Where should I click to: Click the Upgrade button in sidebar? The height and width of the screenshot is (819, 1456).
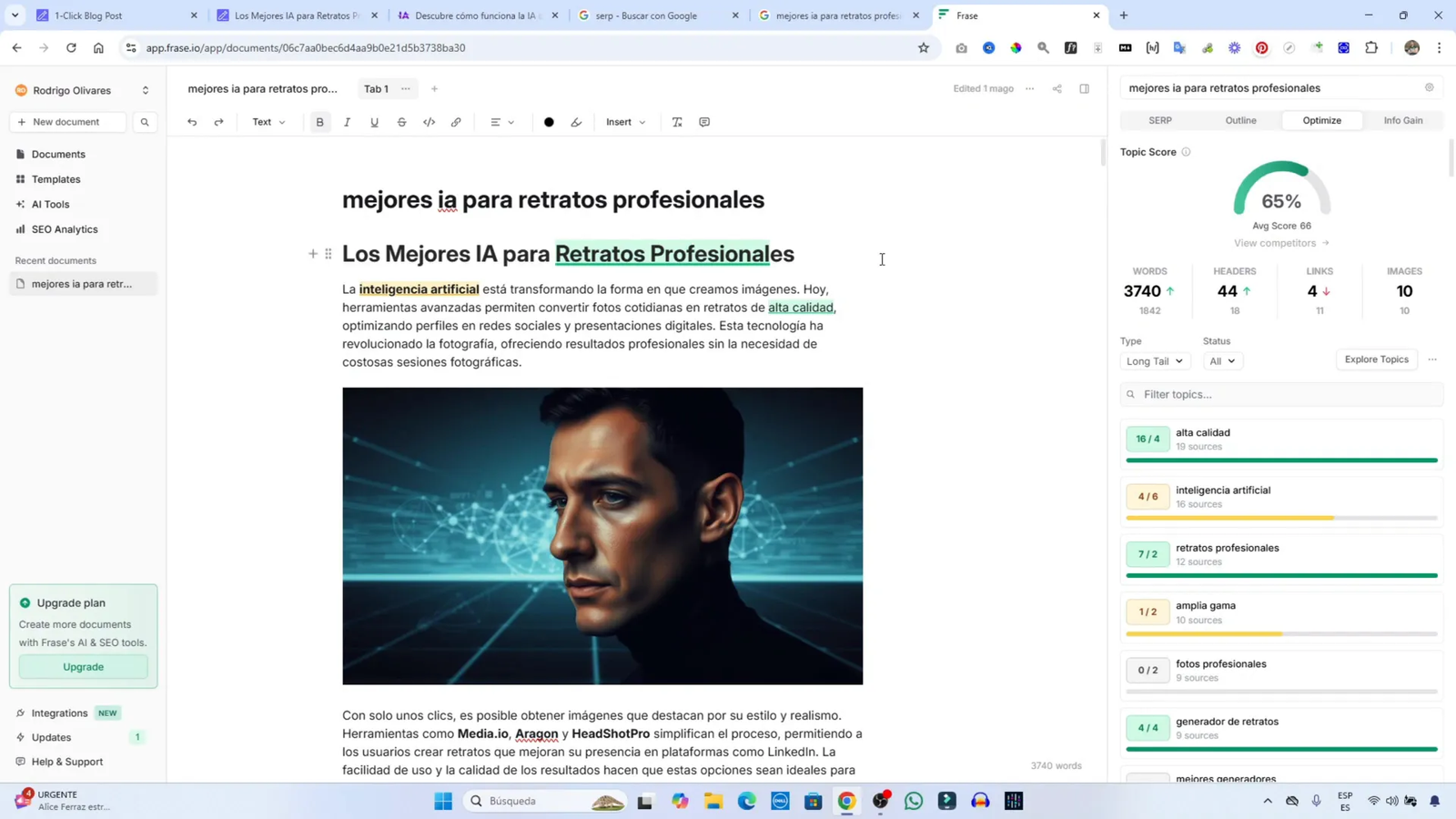83,666
